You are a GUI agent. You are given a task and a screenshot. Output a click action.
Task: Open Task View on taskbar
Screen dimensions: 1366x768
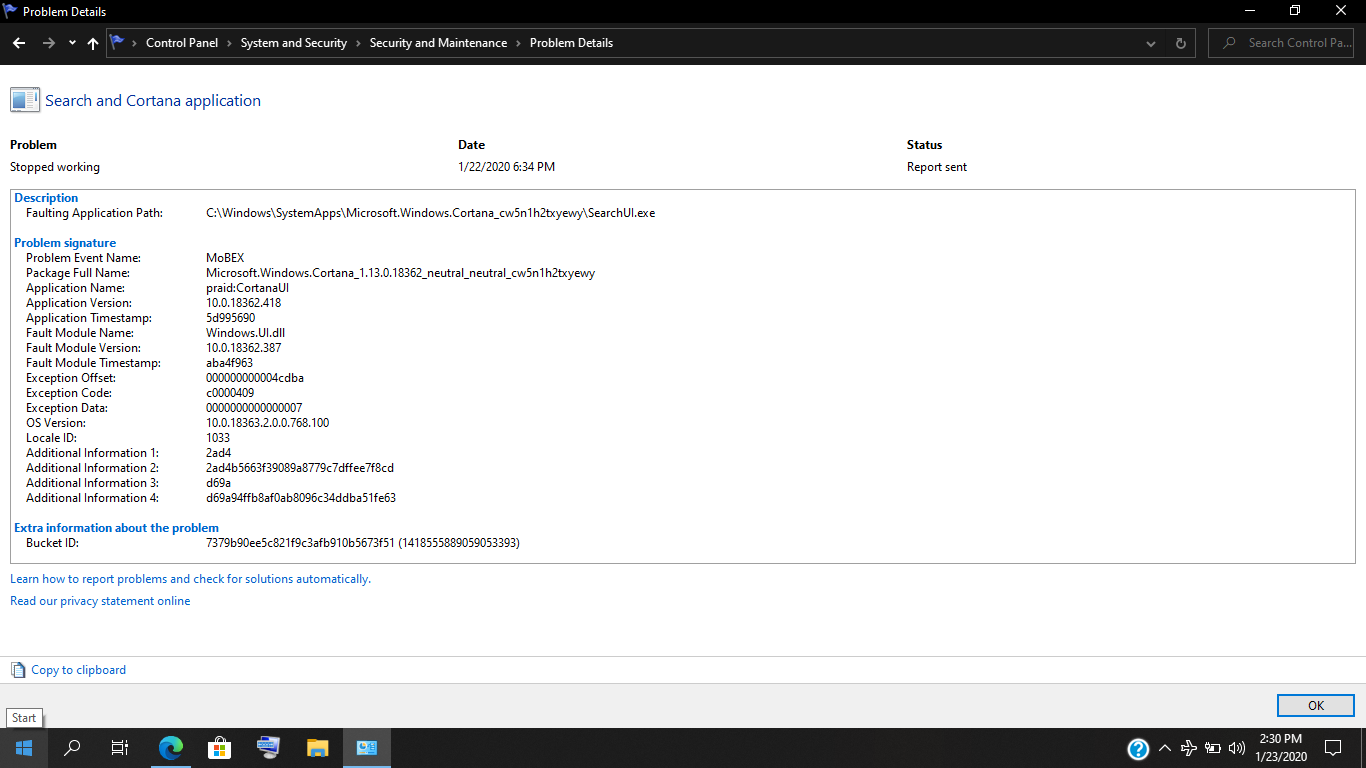click(120, 747)
